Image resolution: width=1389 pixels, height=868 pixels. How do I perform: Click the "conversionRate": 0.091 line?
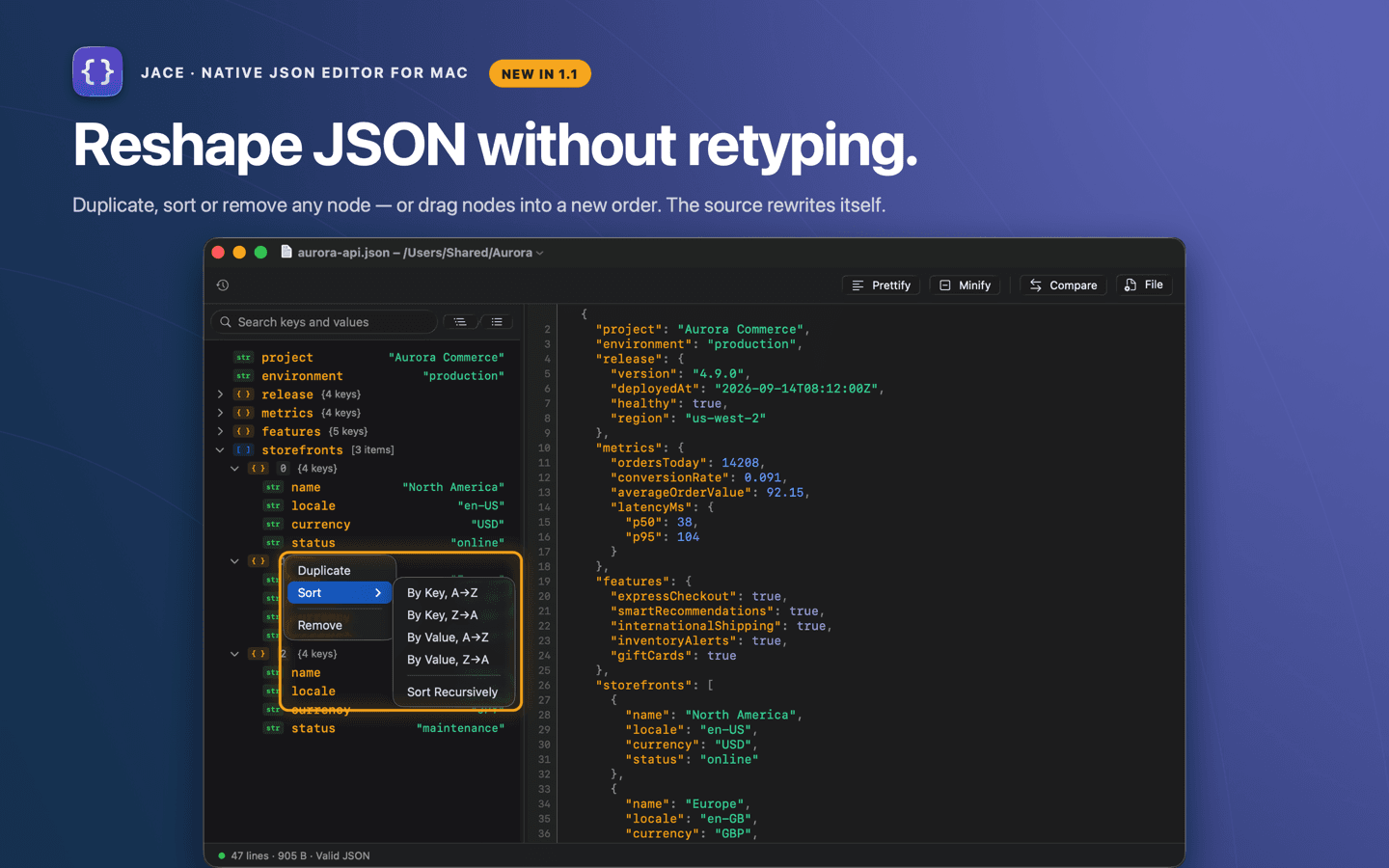click(x=698, y=477)
